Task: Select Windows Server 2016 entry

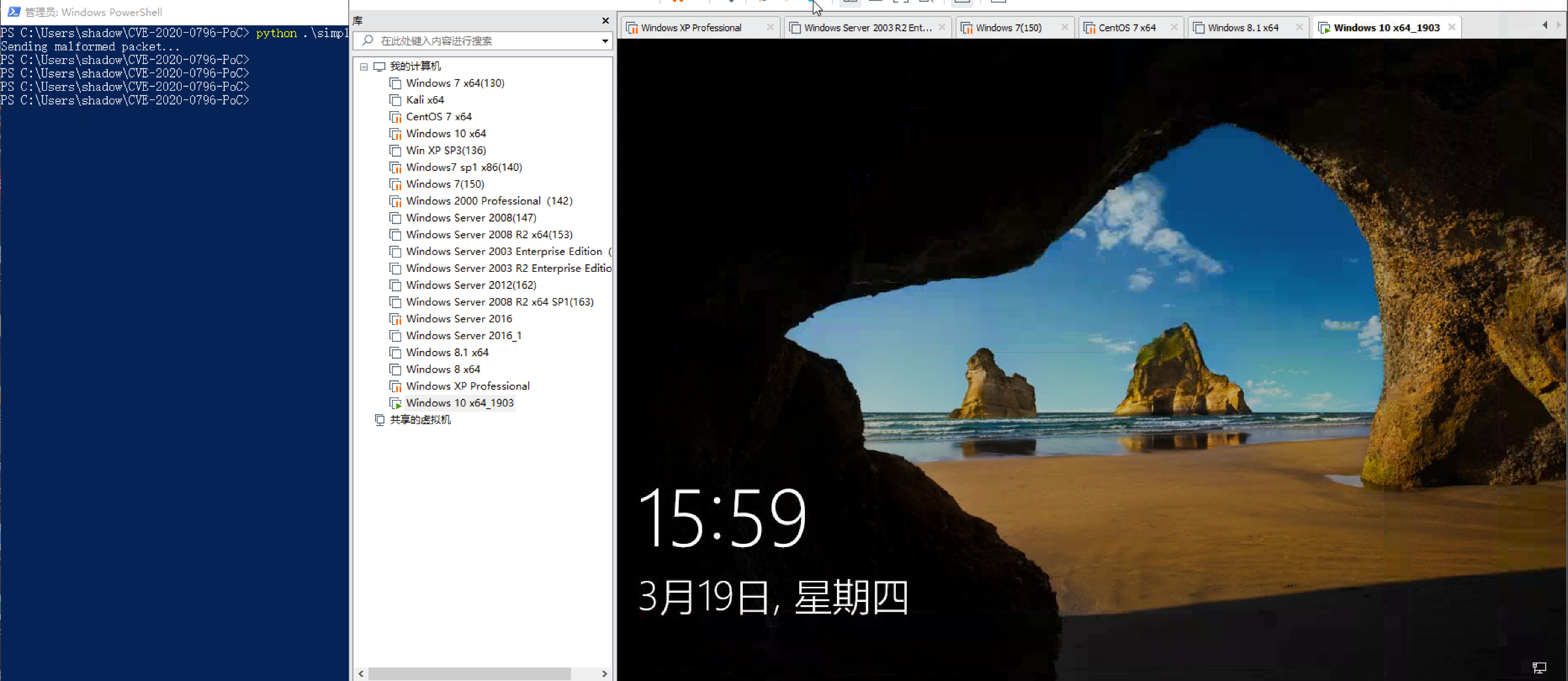Action: click(x=459, y=319)
